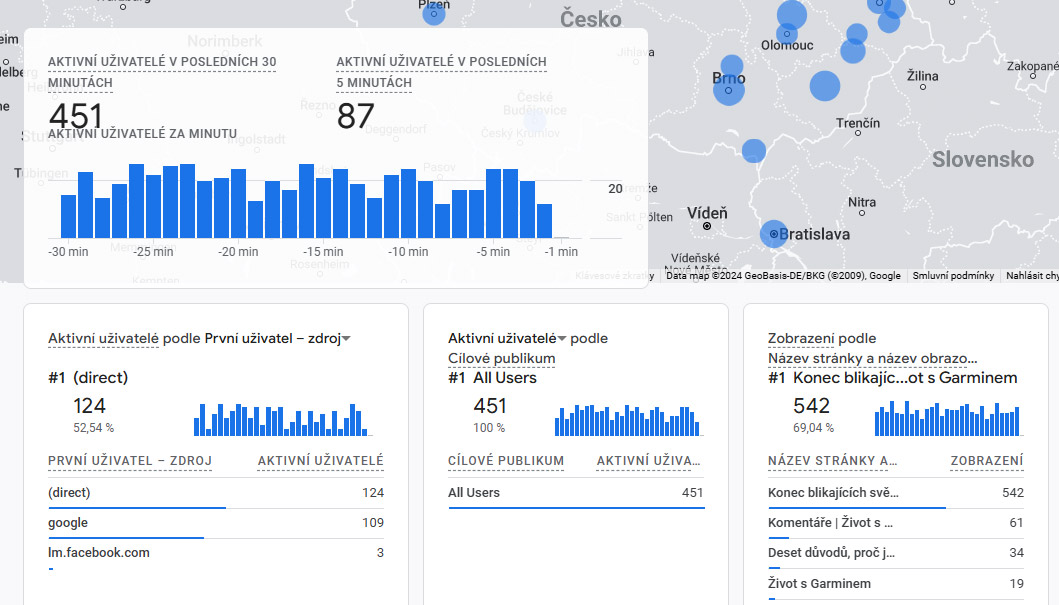Screen dimensions: 1059x605
Task: Select the (direct) source row
Action: point(215,493)
